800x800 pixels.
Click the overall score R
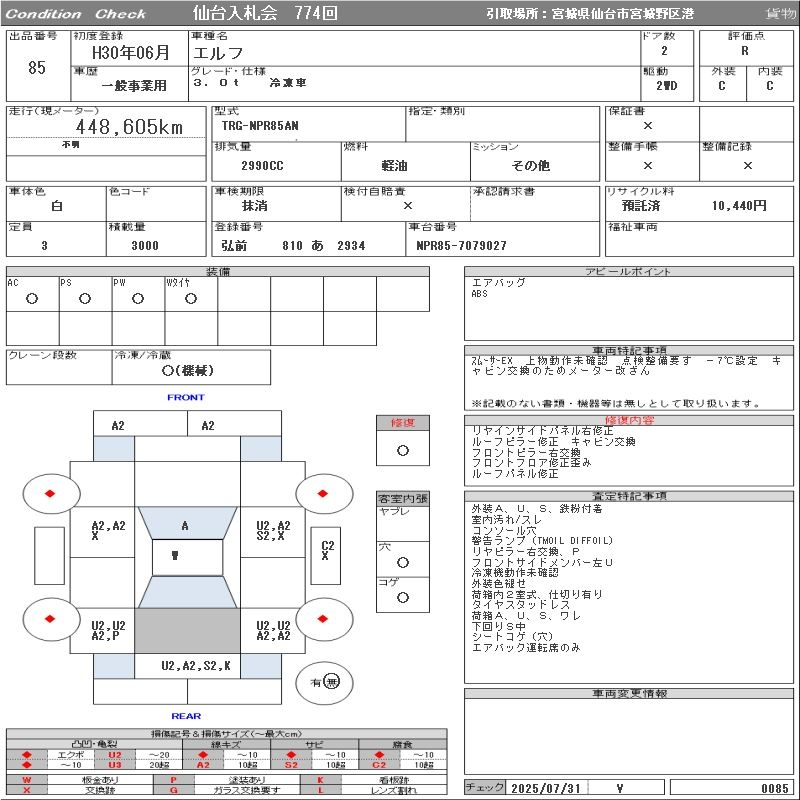click(745, 51)
